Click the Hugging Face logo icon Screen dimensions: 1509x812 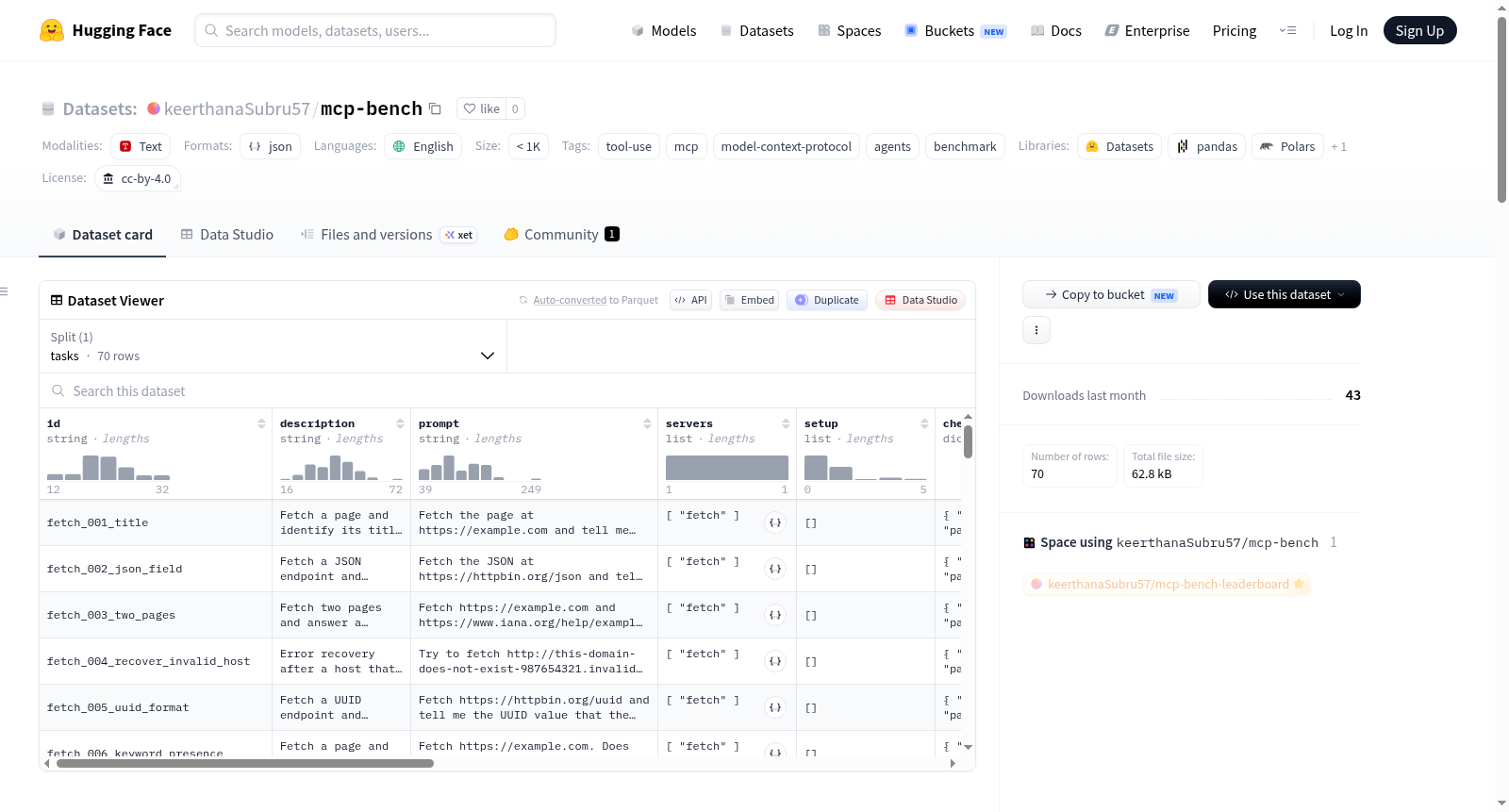click(52, 30)
